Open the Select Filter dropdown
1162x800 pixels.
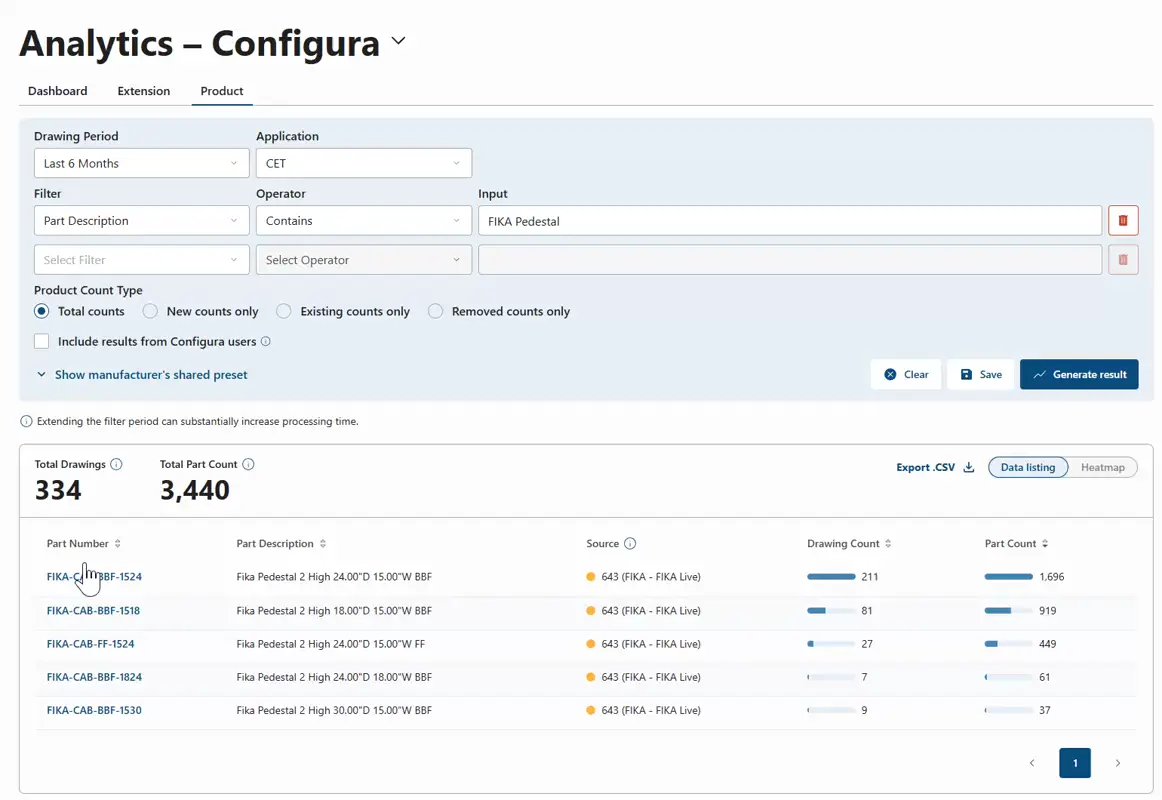pyautogui.click(x=142, y=260)
